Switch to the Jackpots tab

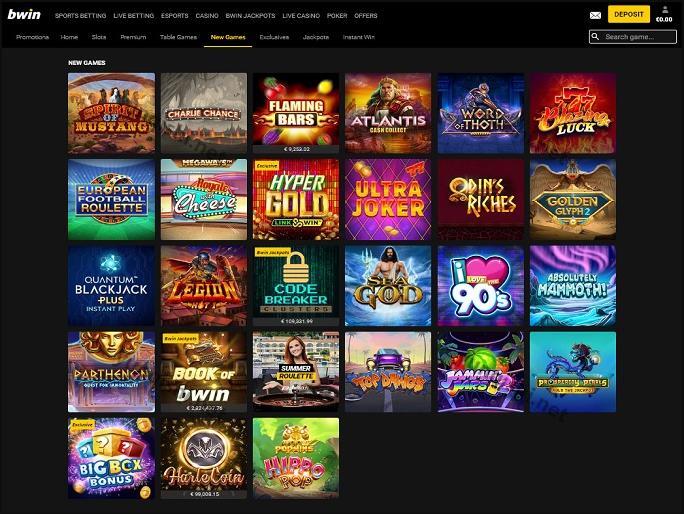point(316,37)
